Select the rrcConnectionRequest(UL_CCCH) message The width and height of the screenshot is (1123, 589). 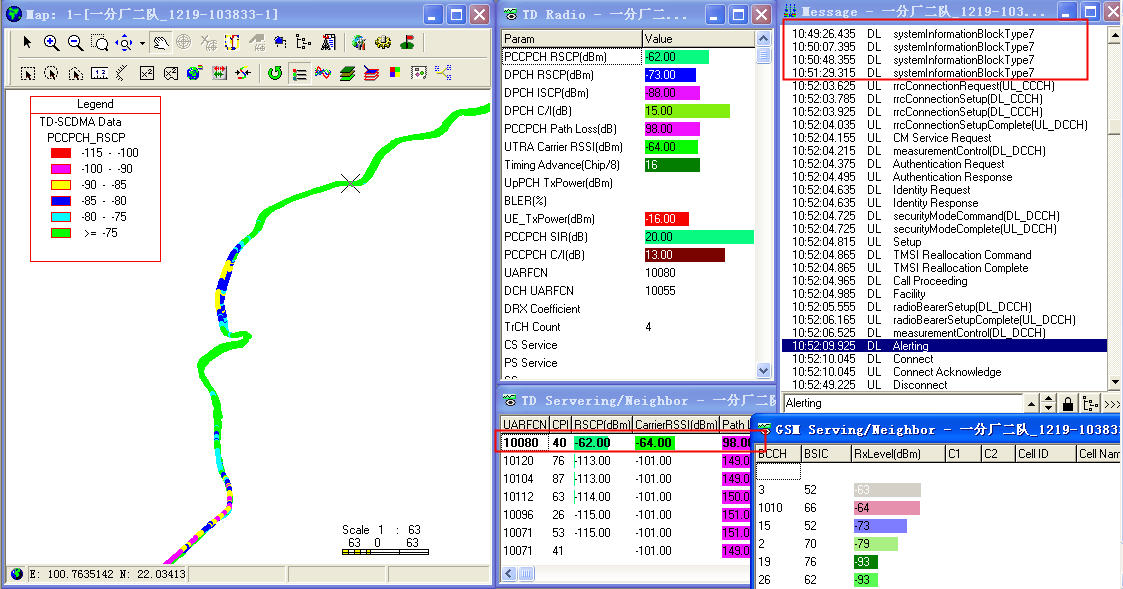pyautogui.click(x=945, y=86)
